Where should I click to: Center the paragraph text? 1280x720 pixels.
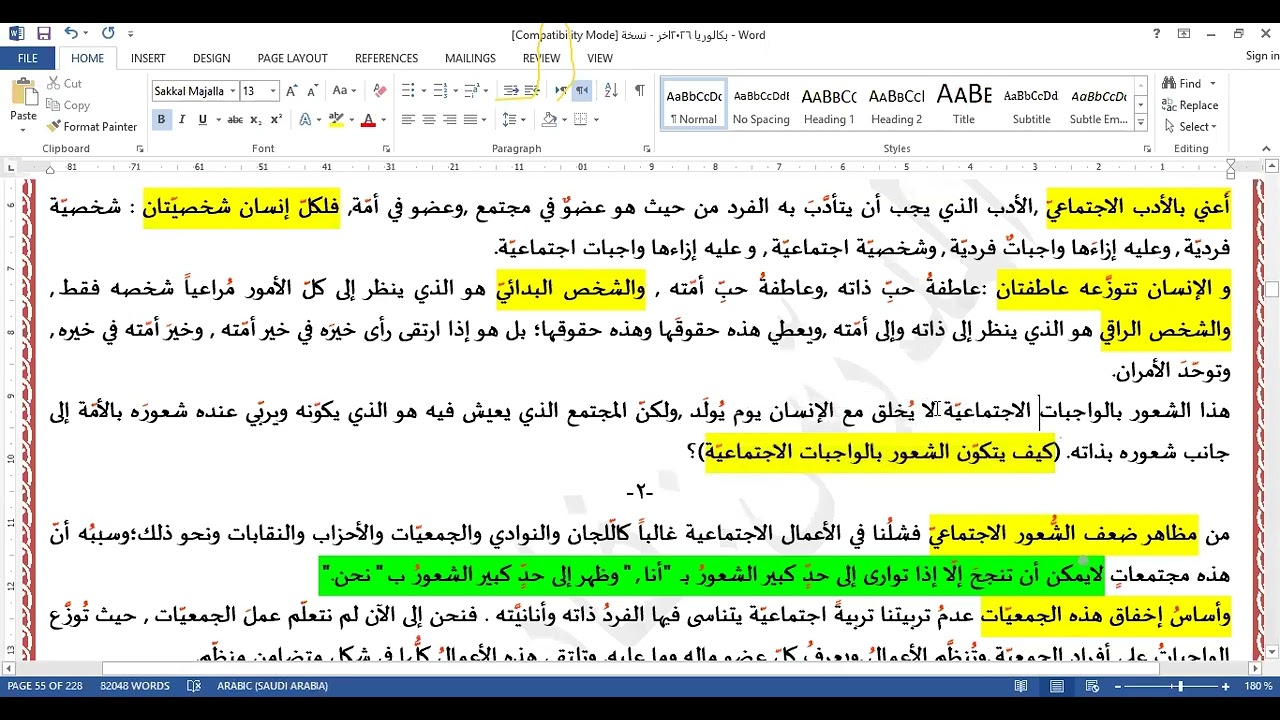(x=429, y=120)
